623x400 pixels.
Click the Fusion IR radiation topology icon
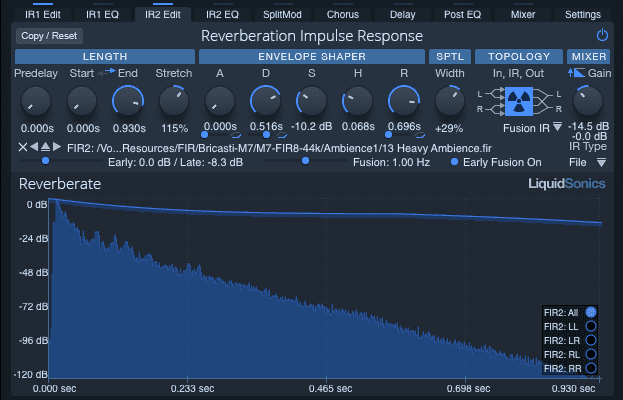pos(520,100)
